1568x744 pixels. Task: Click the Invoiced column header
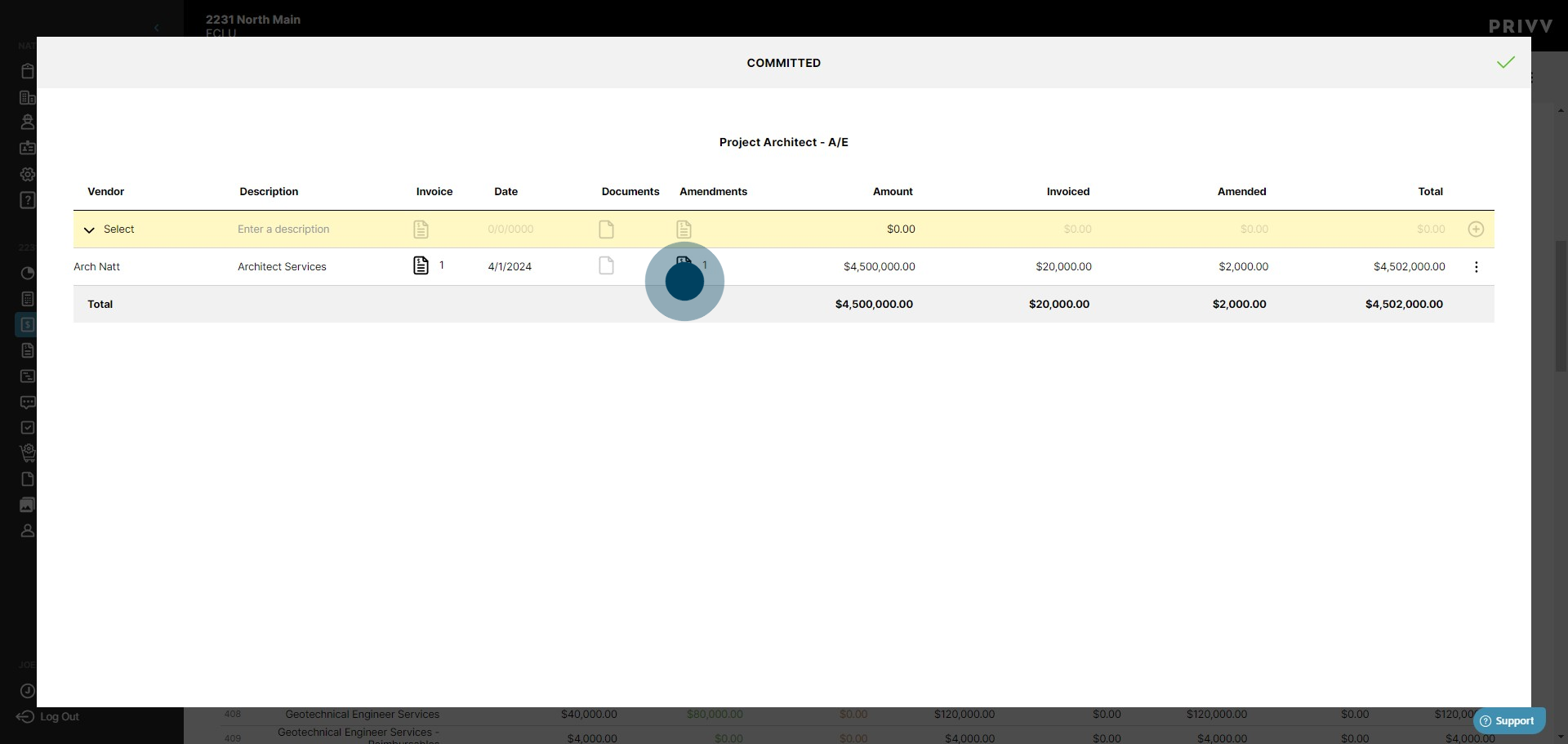tap(1068, 192)
